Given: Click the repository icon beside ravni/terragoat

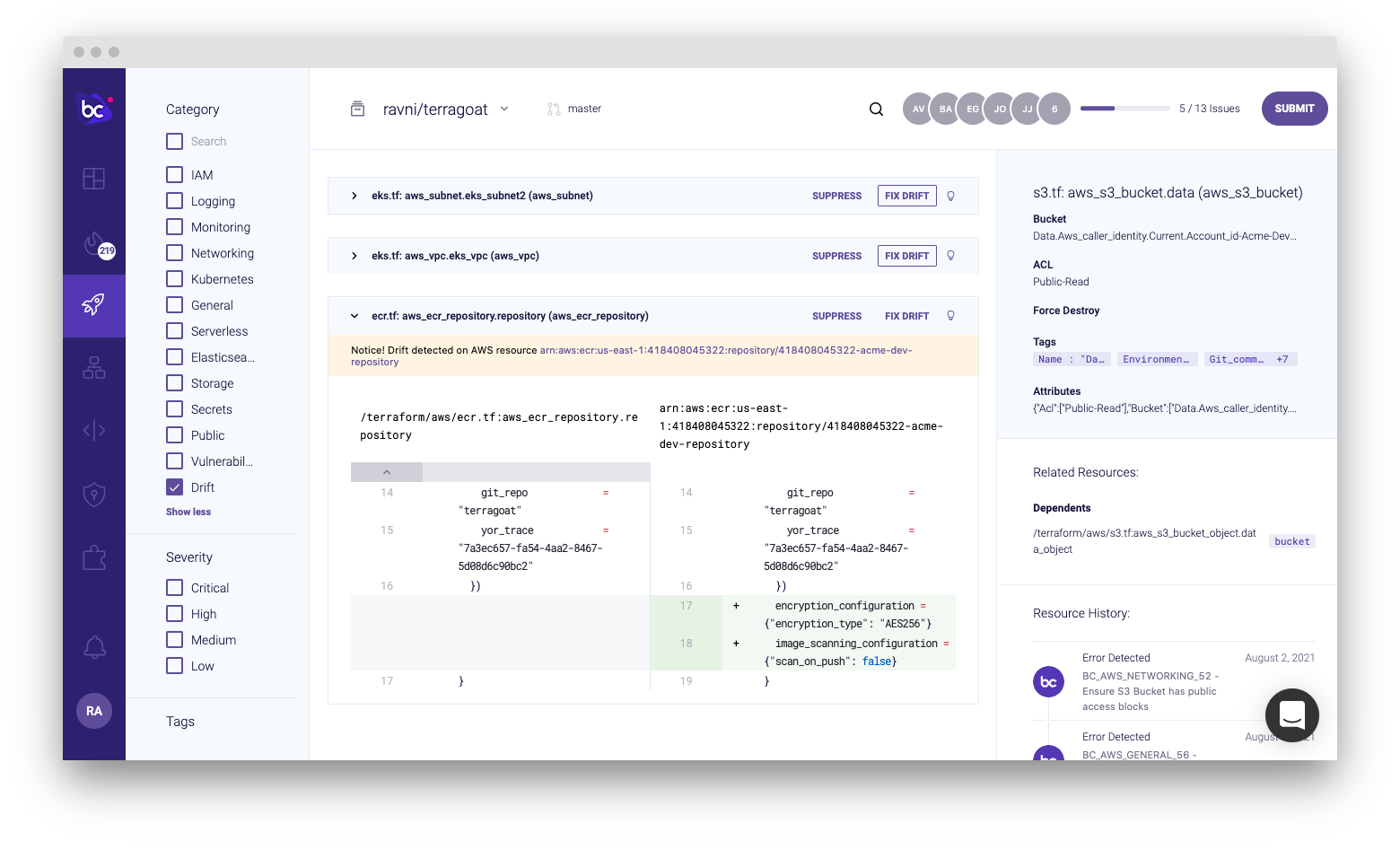Looking at the screenshot, I should [x=357, y=109].
